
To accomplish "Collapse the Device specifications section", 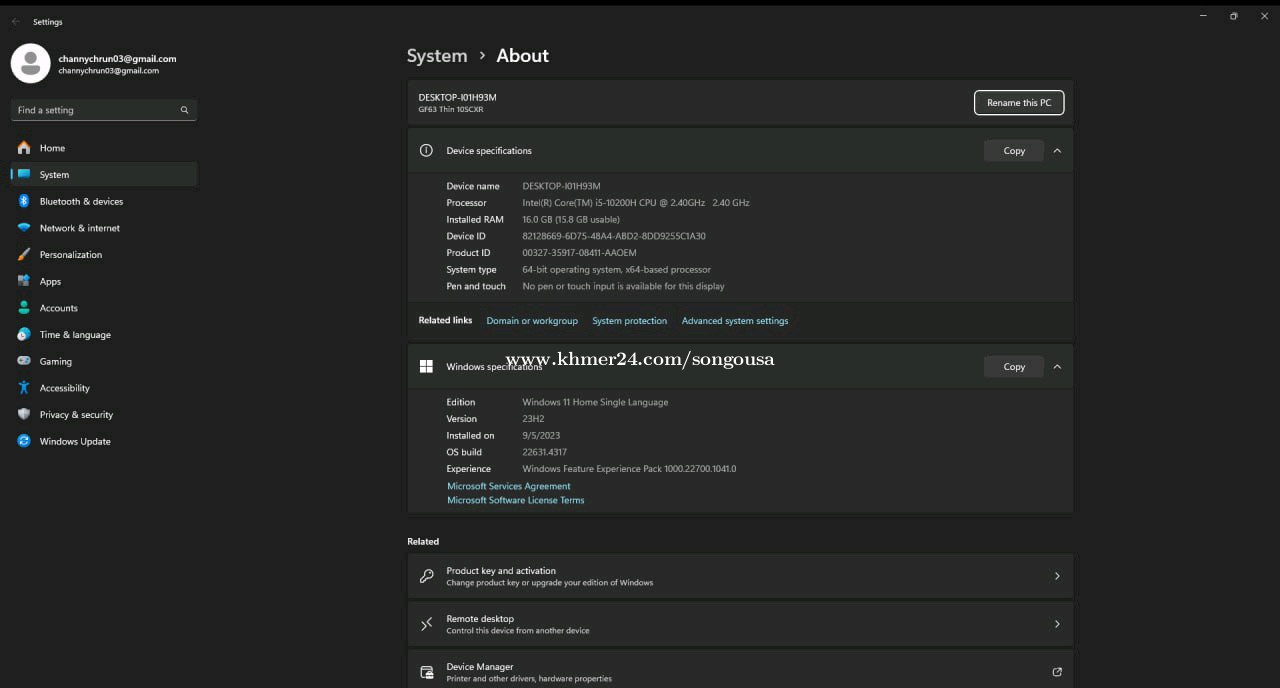I will pyautogui.click(x=1057, y=151).
